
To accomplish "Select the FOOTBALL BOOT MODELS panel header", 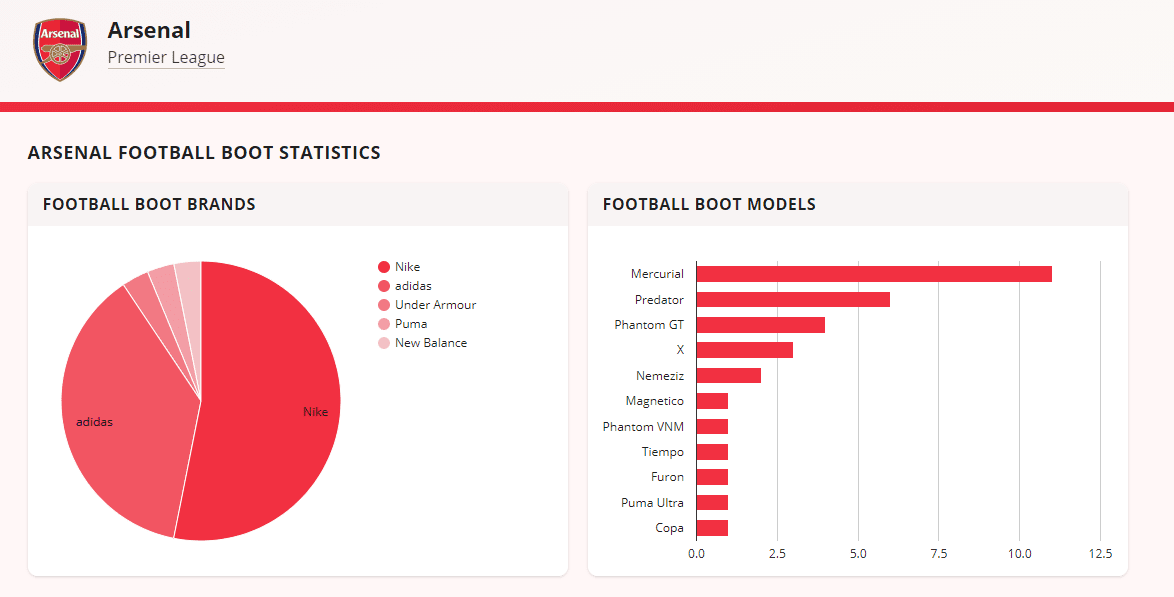I will (709, 204).
